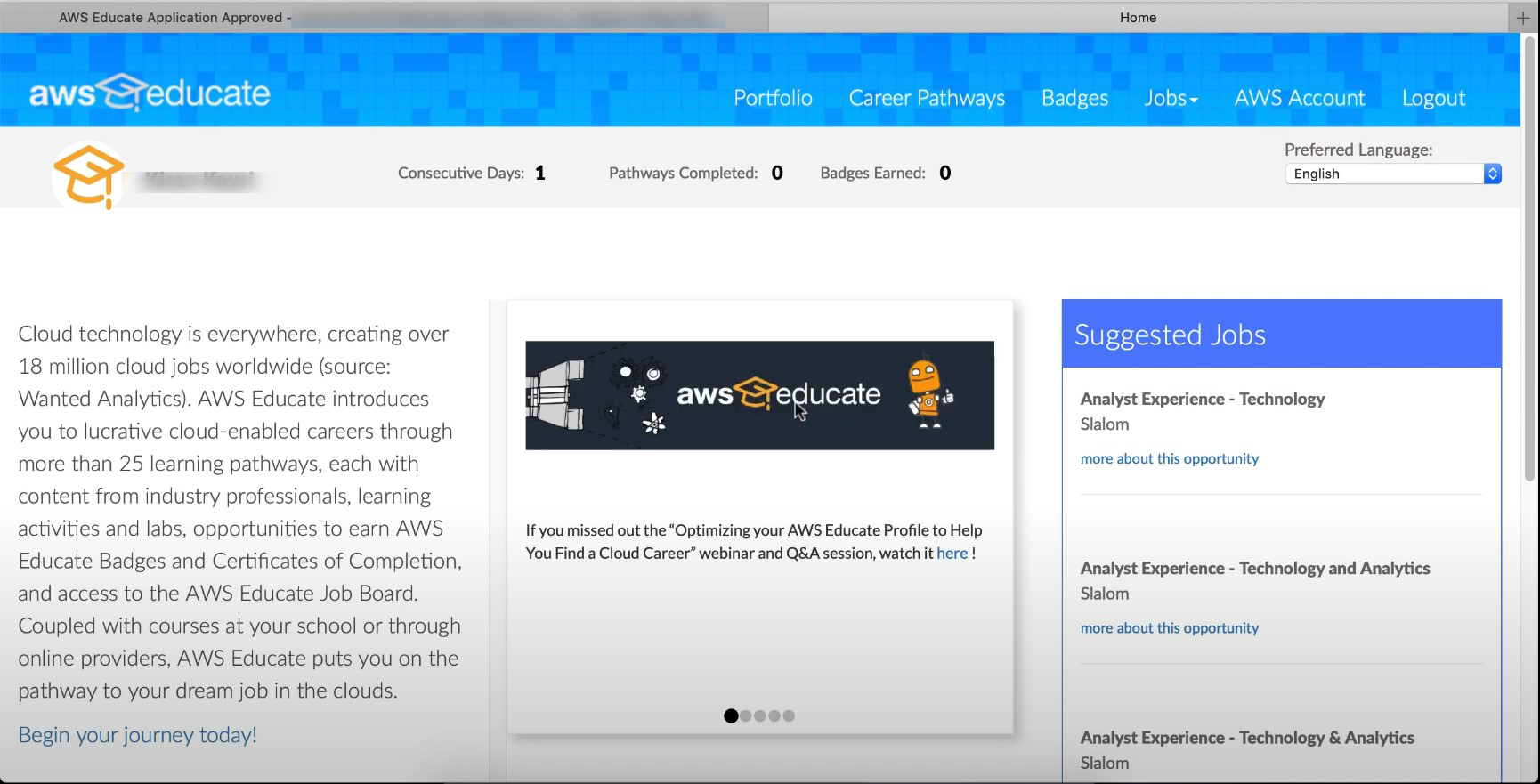
Task: Log out using the Logout link
Action: (x=1433, y=98)
